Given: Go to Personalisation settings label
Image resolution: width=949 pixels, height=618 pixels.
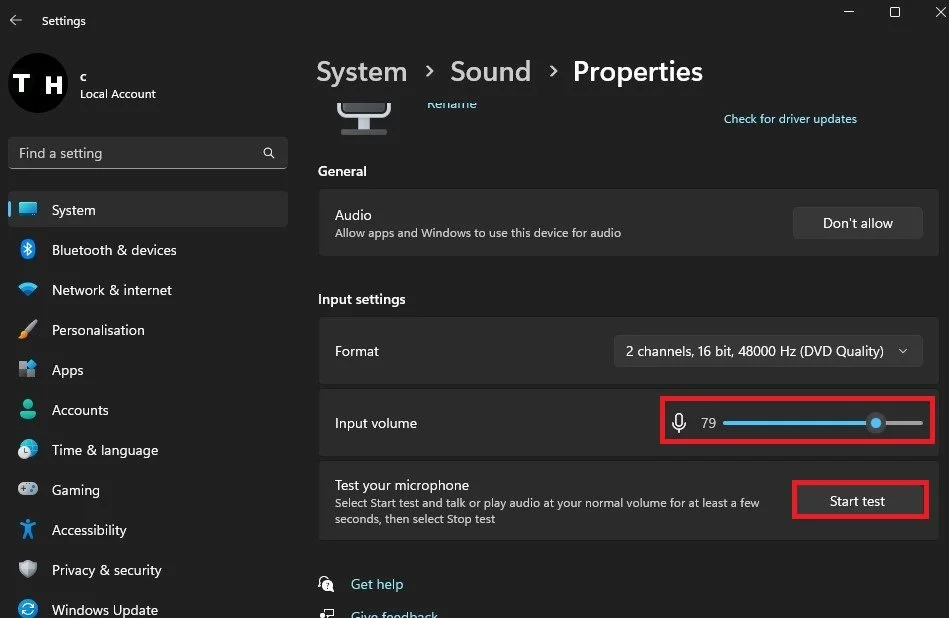Looking at the screenshot, I should [98, 330].
